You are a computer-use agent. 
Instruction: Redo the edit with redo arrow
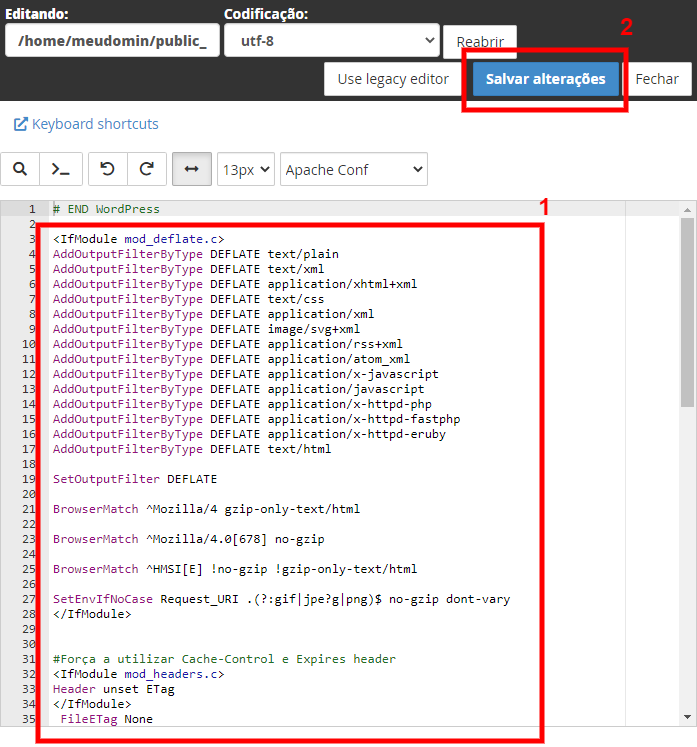(147, 169)
